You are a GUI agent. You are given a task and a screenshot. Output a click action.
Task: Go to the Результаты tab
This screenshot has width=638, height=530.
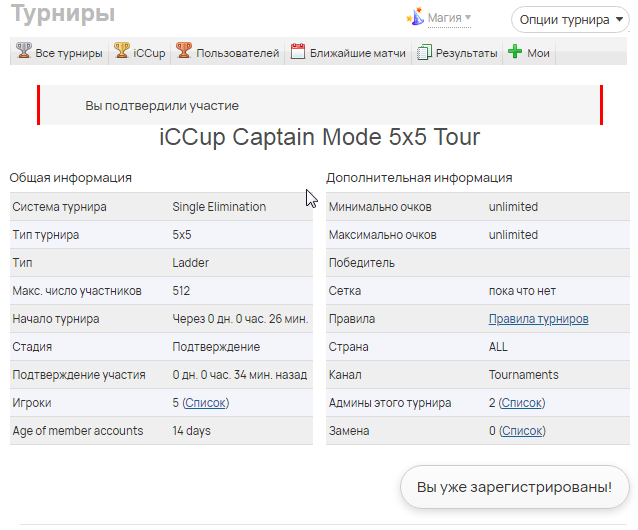point(466,53)
